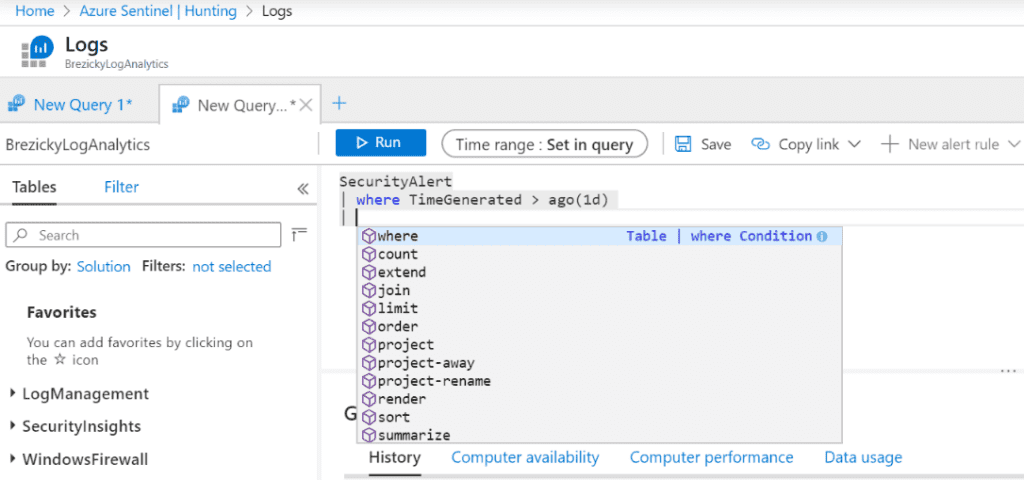Choose the 'sort' operator suggestion
Screen dimensions: 1024x480
(600, 417)
